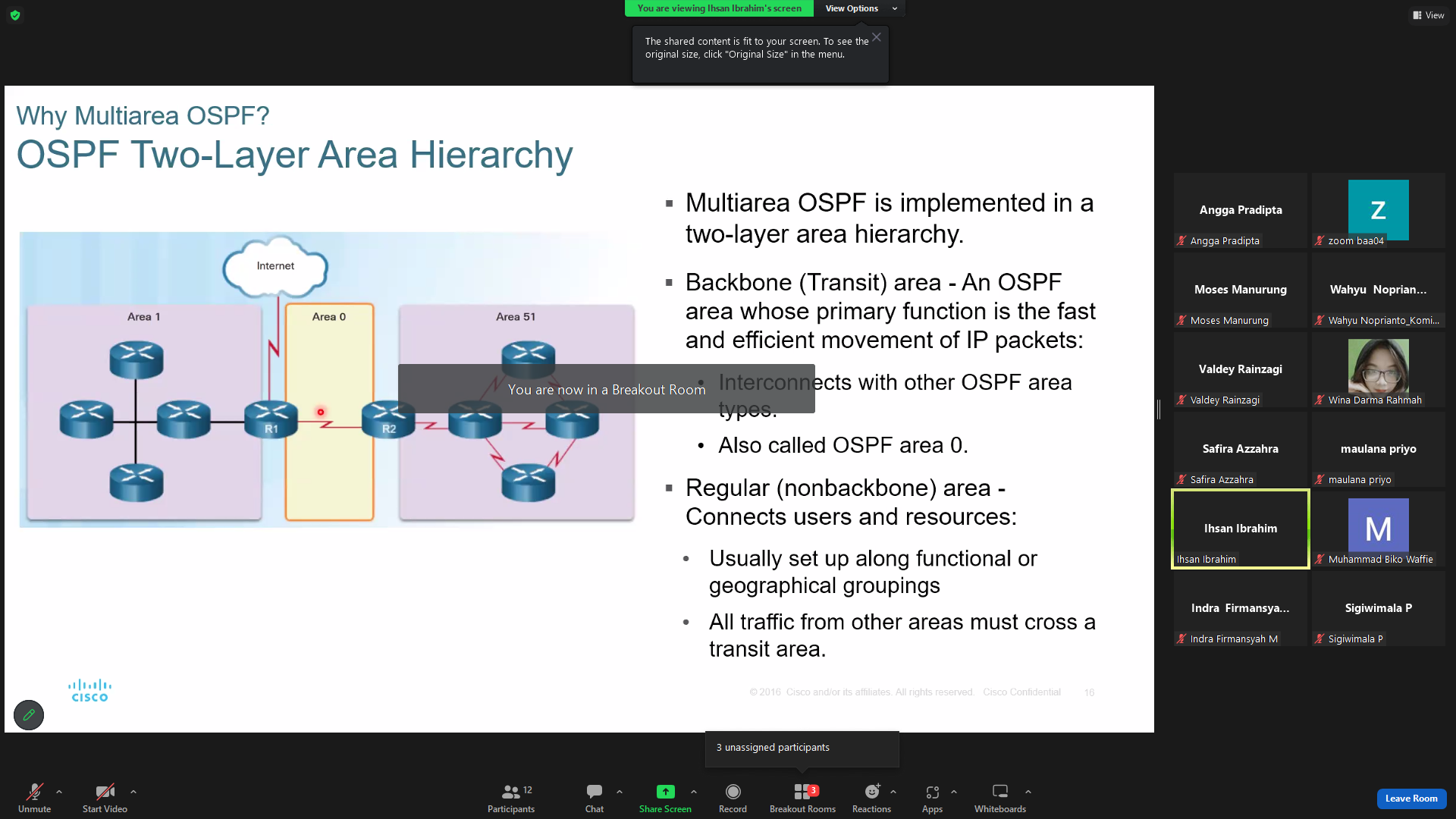Open Whiteboards

(1000, 798)
